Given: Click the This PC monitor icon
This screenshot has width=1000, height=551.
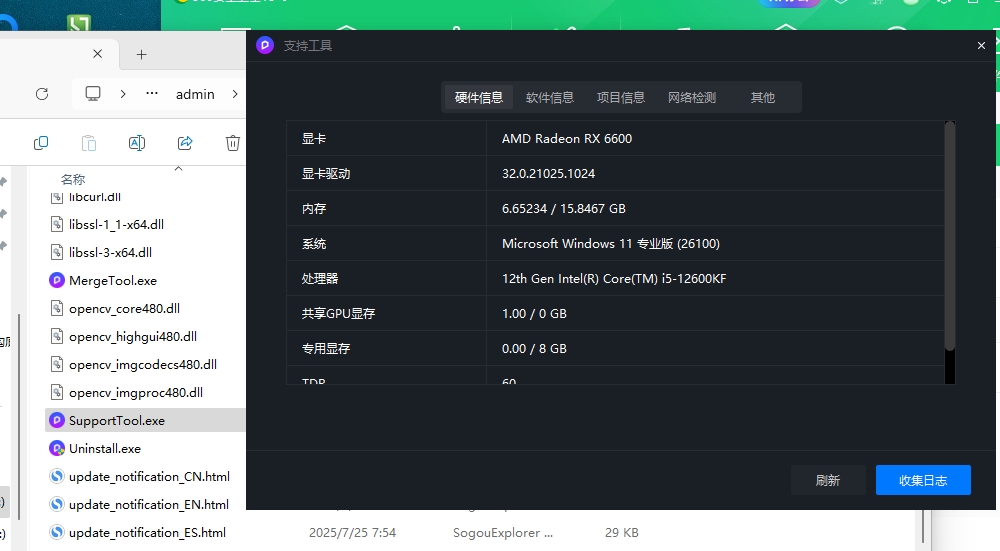Looking at the screenshot, I should point(93,94).
